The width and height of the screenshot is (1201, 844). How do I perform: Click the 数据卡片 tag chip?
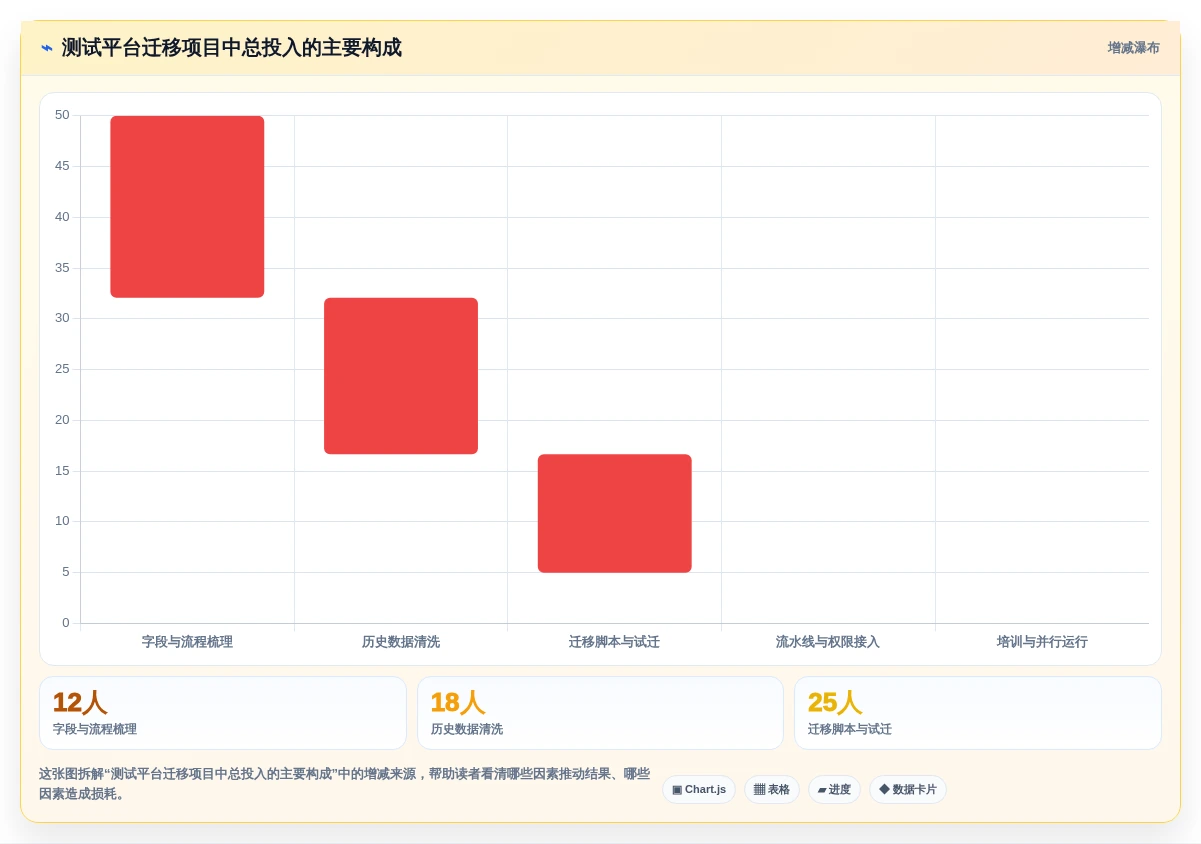(x=908, y=790)
